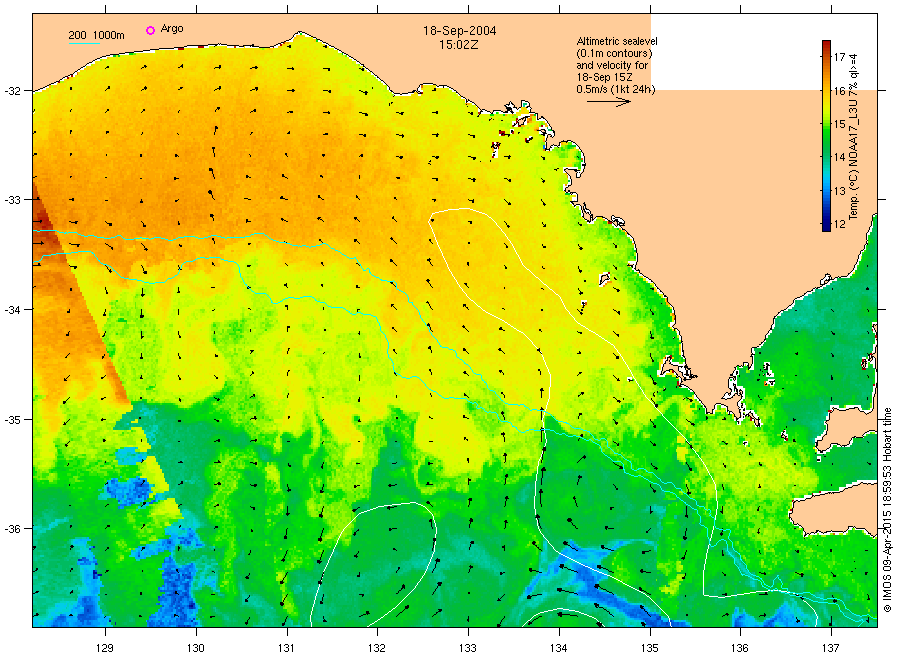Click the longitude label 133

coord(468,649)
